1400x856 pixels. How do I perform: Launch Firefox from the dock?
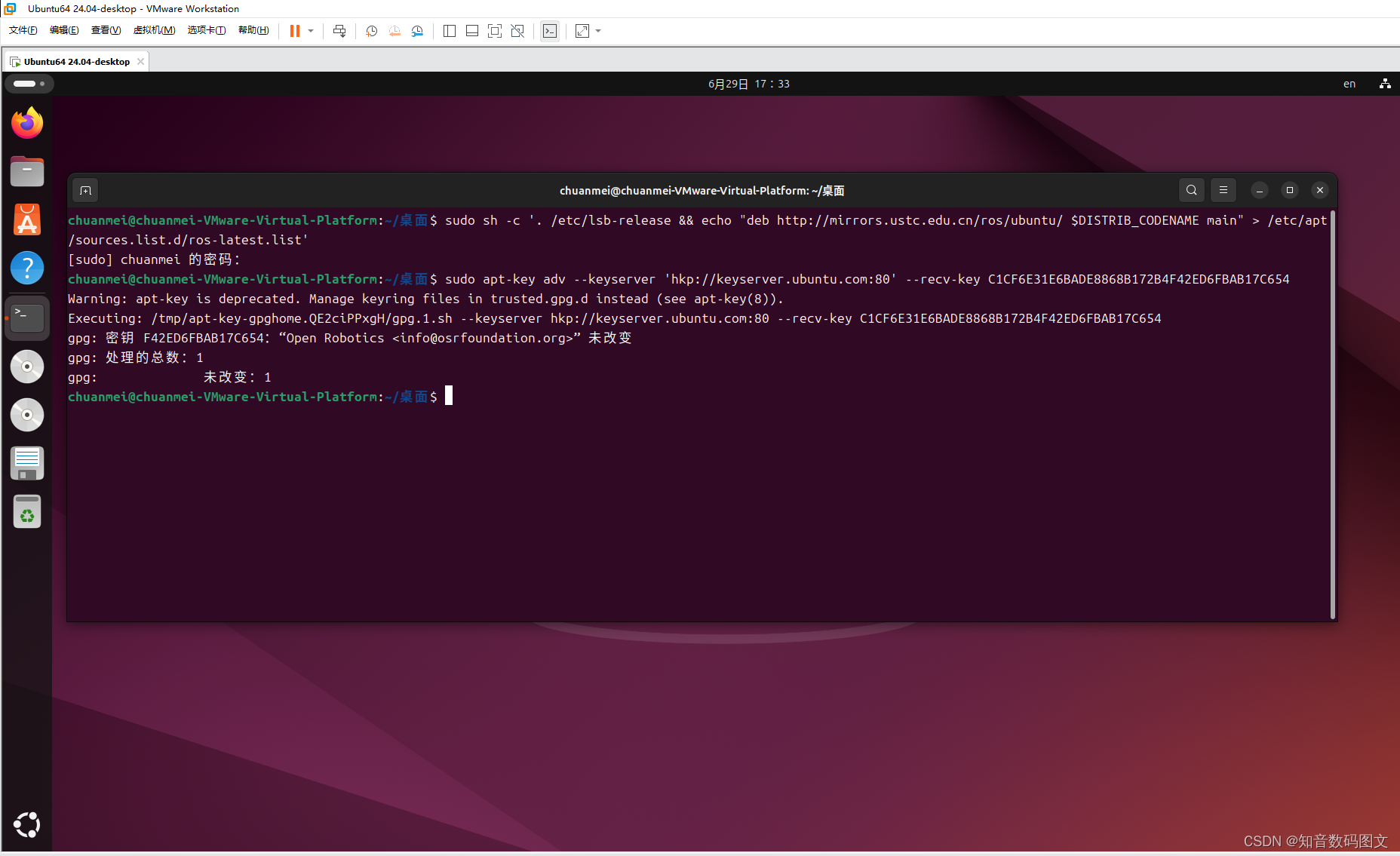tap(27, 122)
